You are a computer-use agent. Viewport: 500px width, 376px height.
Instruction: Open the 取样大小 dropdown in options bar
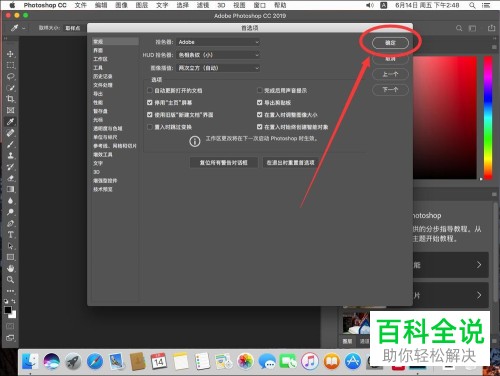click(73, 28)
